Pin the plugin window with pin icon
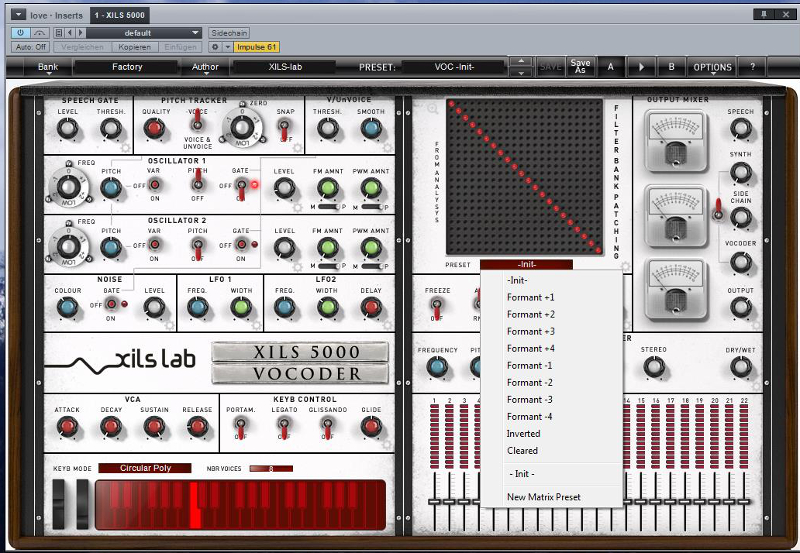 [x=764, y=14]
